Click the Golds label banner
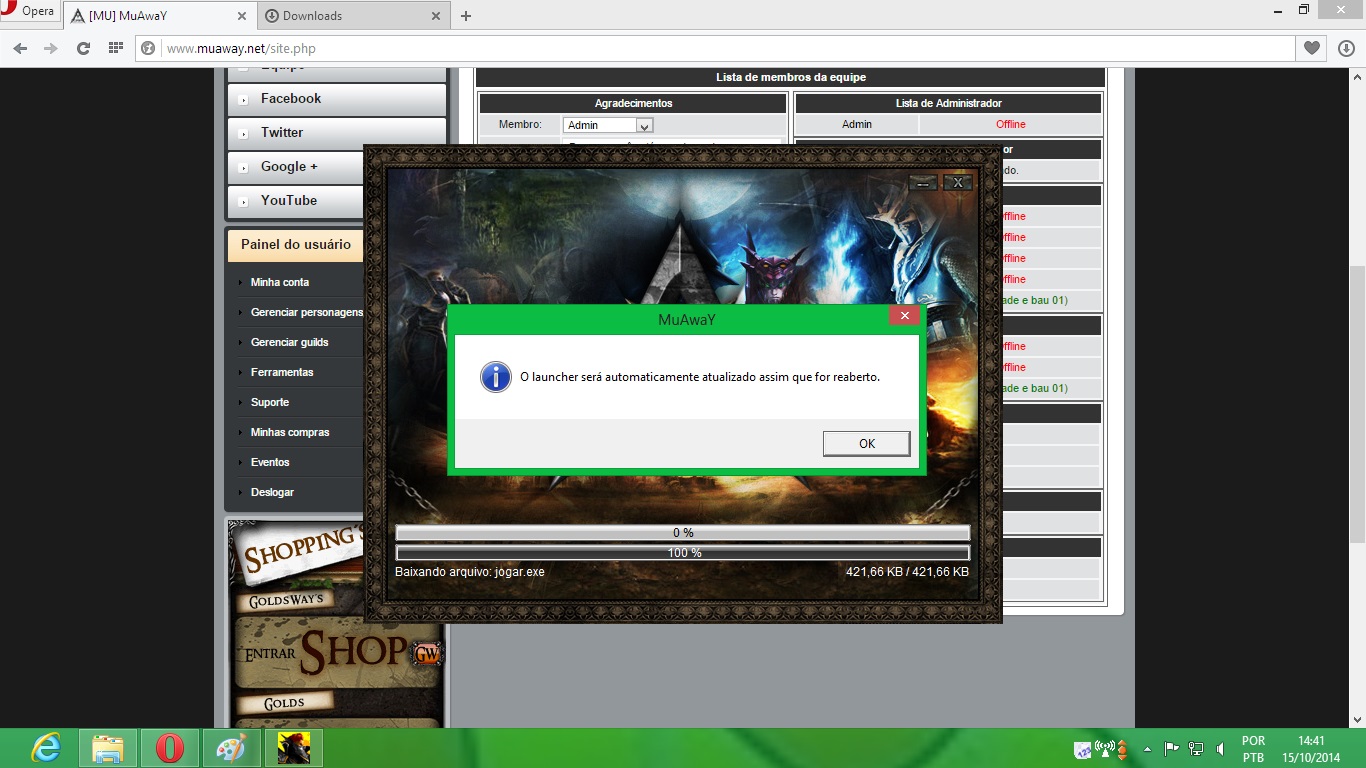 click(285, 703)
